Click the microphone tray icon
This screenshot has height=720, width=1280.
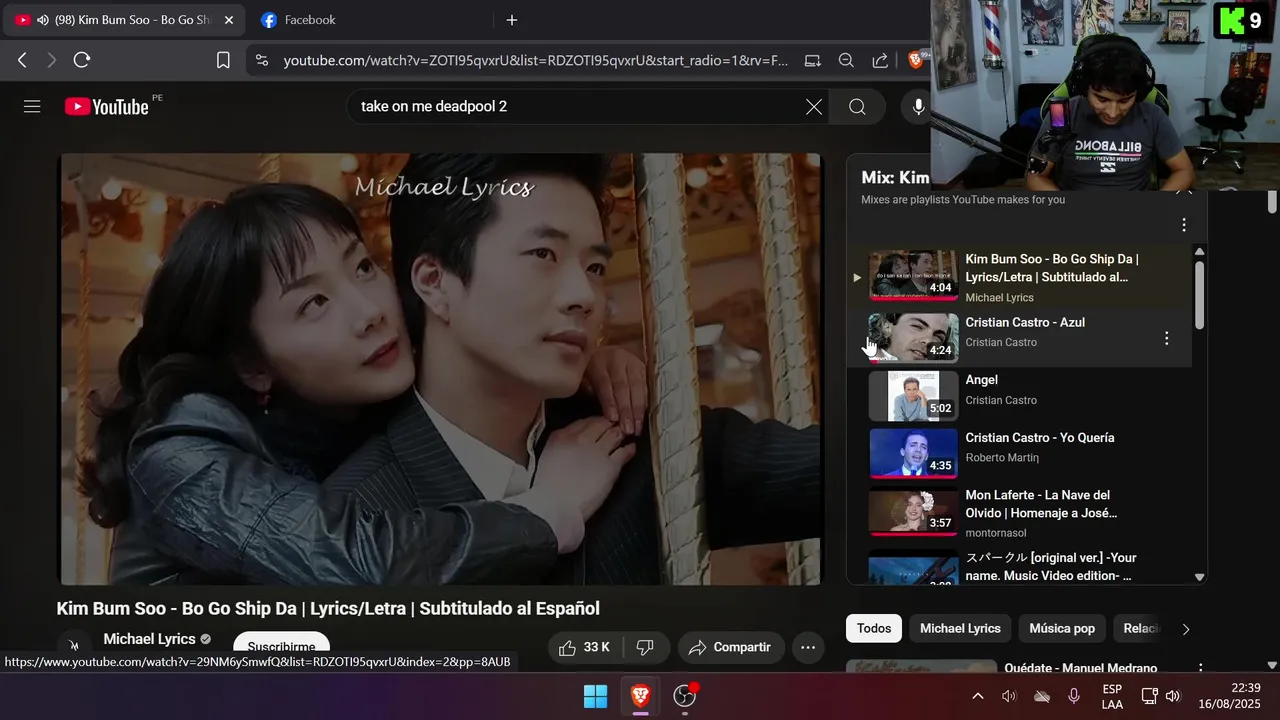click(1074, 696)
